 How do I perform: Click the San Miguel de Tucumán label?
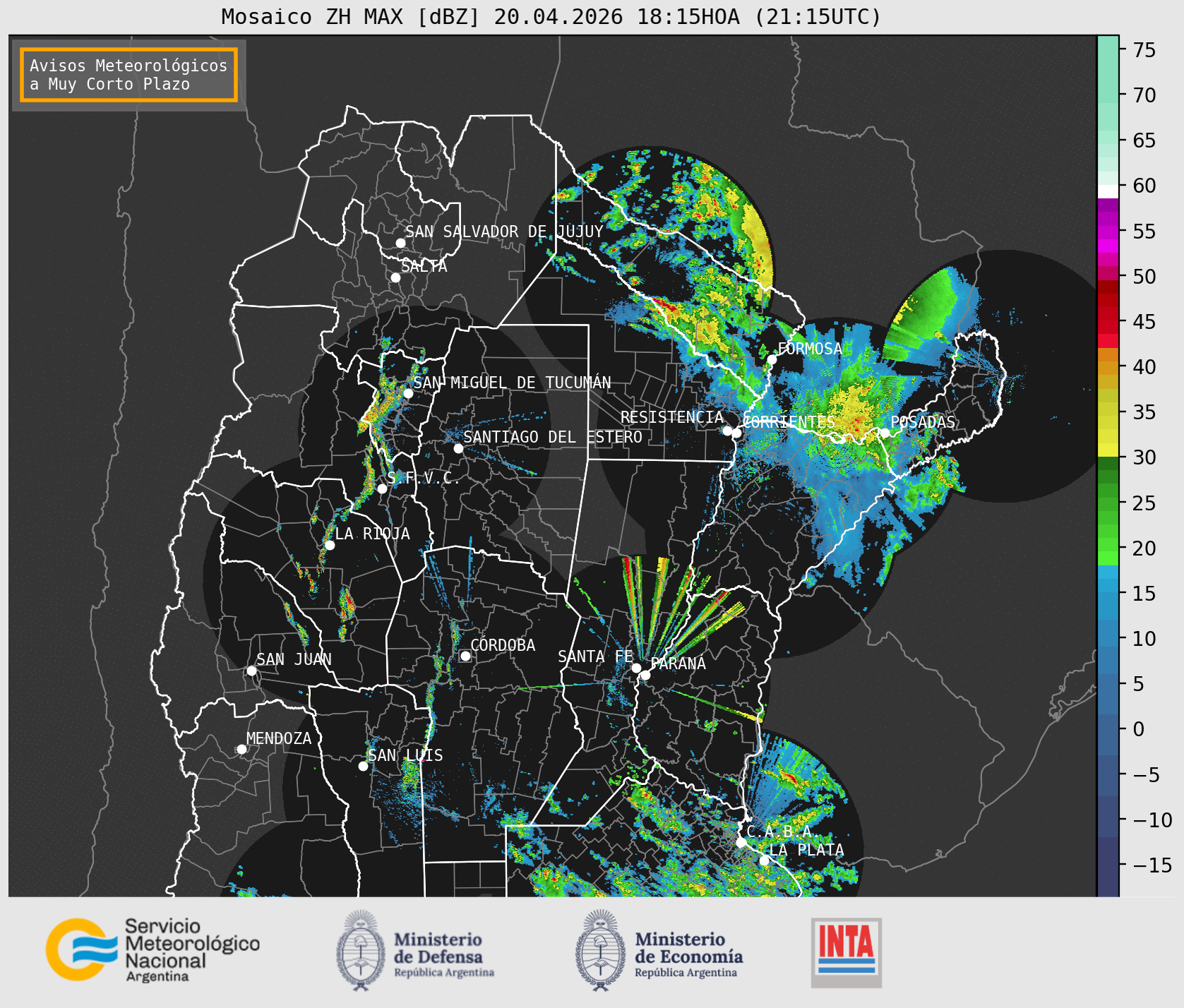pos(512,383)
